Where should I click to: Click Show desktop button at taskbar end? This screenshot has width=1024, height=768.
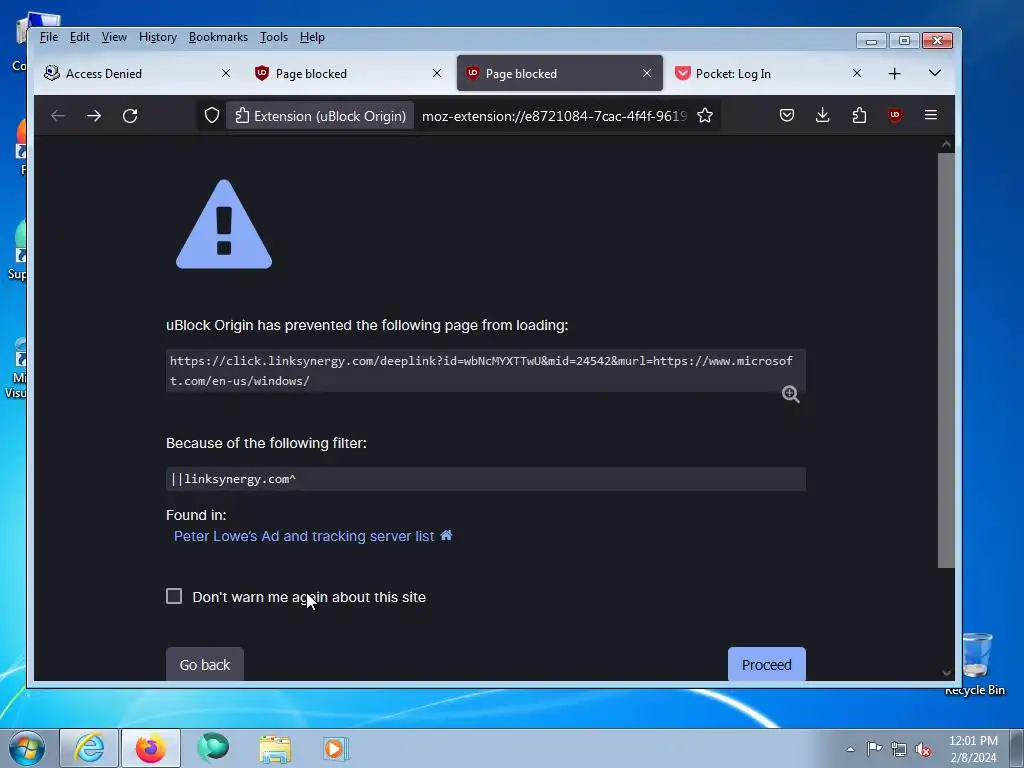(1017, 748)
